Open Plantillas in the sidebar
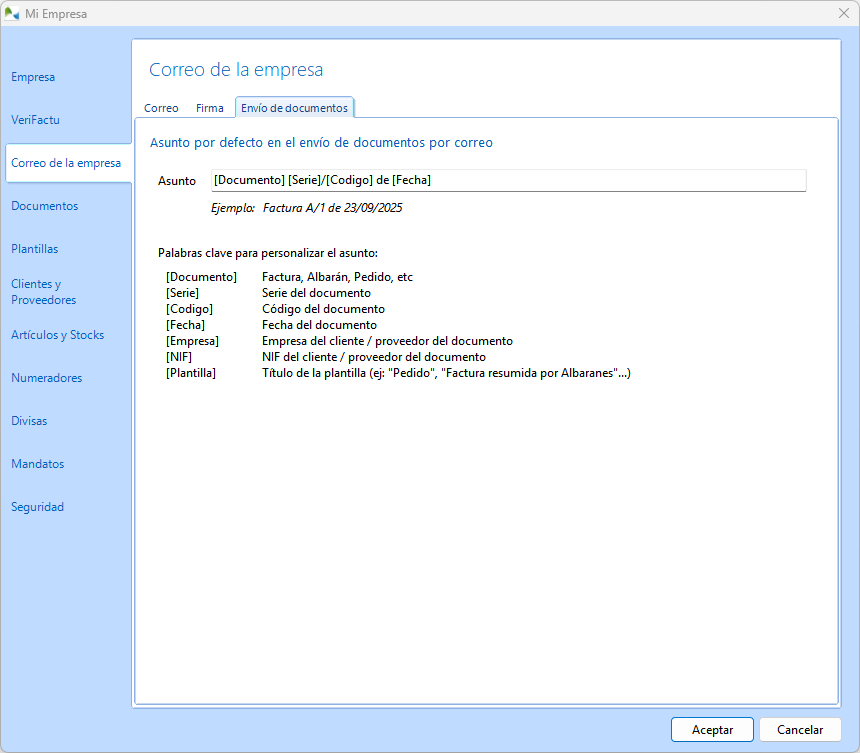The width and height of the screenshot is (860, 753). (x=35, y=249)
